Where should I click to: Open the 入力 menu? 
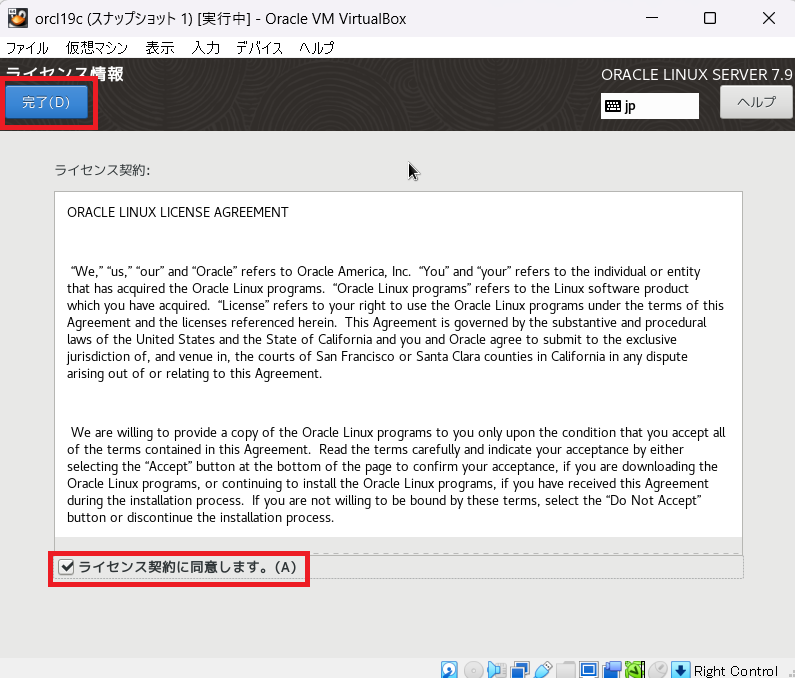pyautogui.click(x=206, y=47)
